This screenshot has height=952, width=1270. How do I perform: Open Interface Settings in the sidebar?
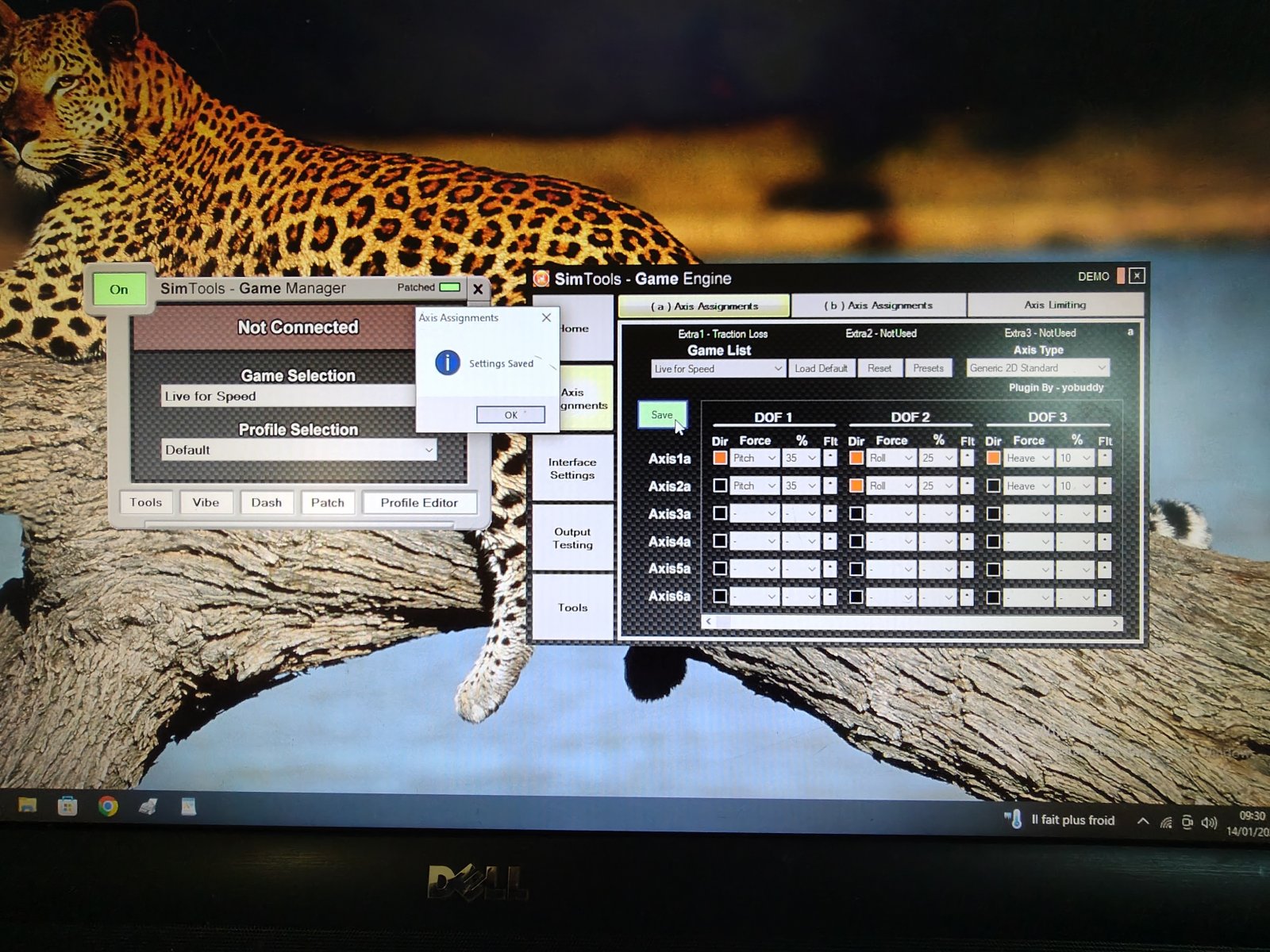tap(572, 468)
